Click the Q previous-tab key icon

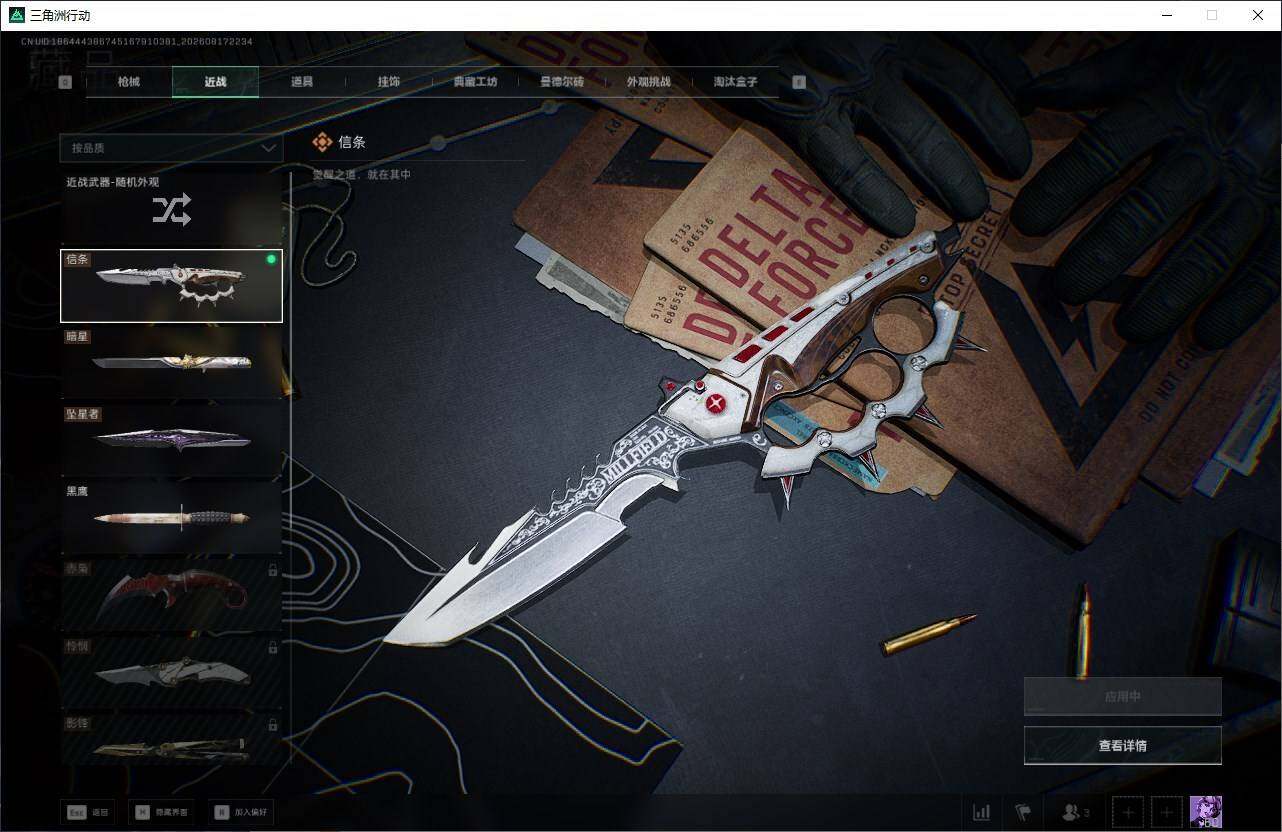65,82
